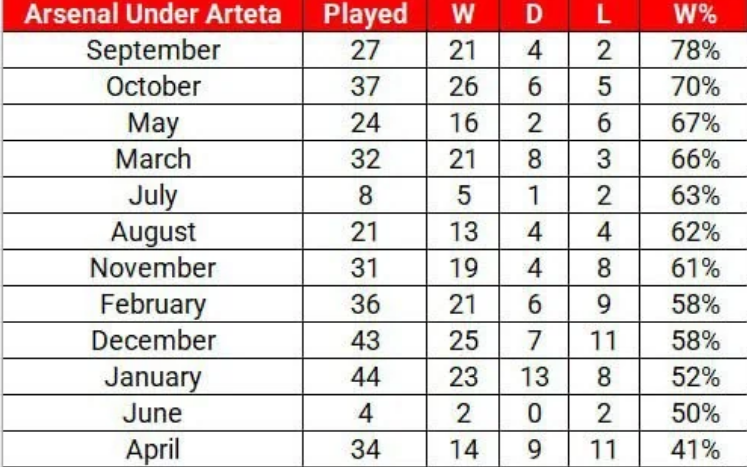Select the July played value 8
This screenshot has height=467, width=747.
point(365,195)
